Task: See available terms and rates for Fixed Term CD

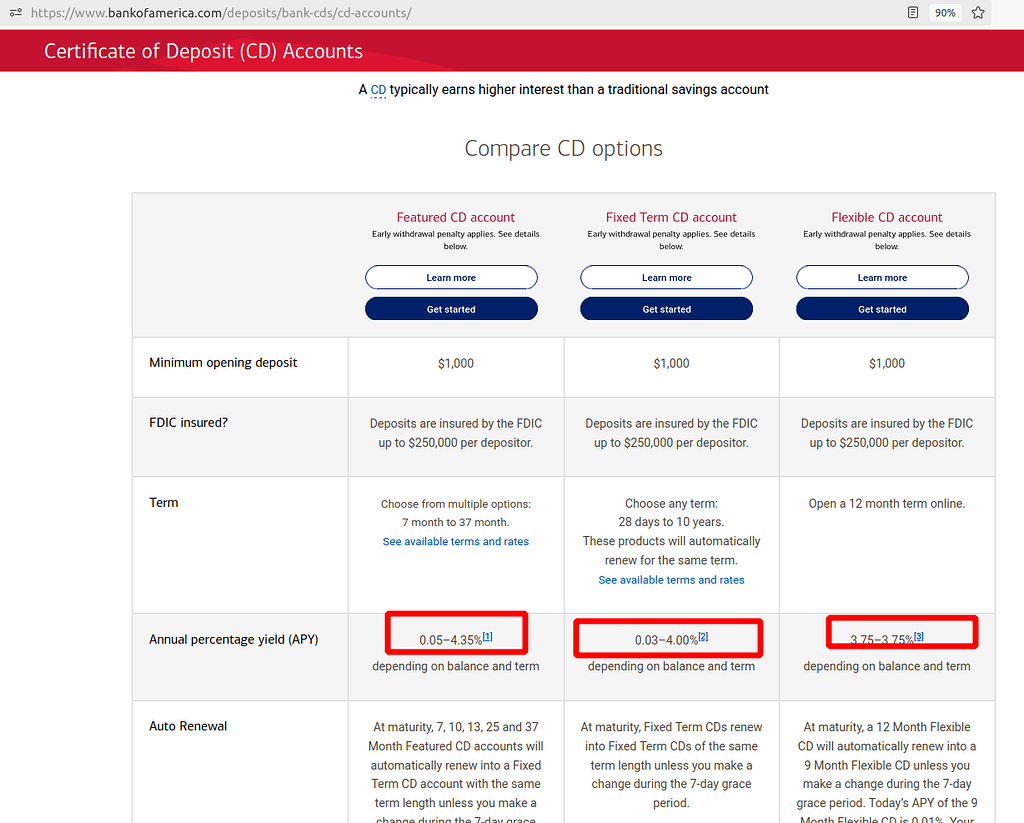Action: pyautogui.click(x=671, y=580)
